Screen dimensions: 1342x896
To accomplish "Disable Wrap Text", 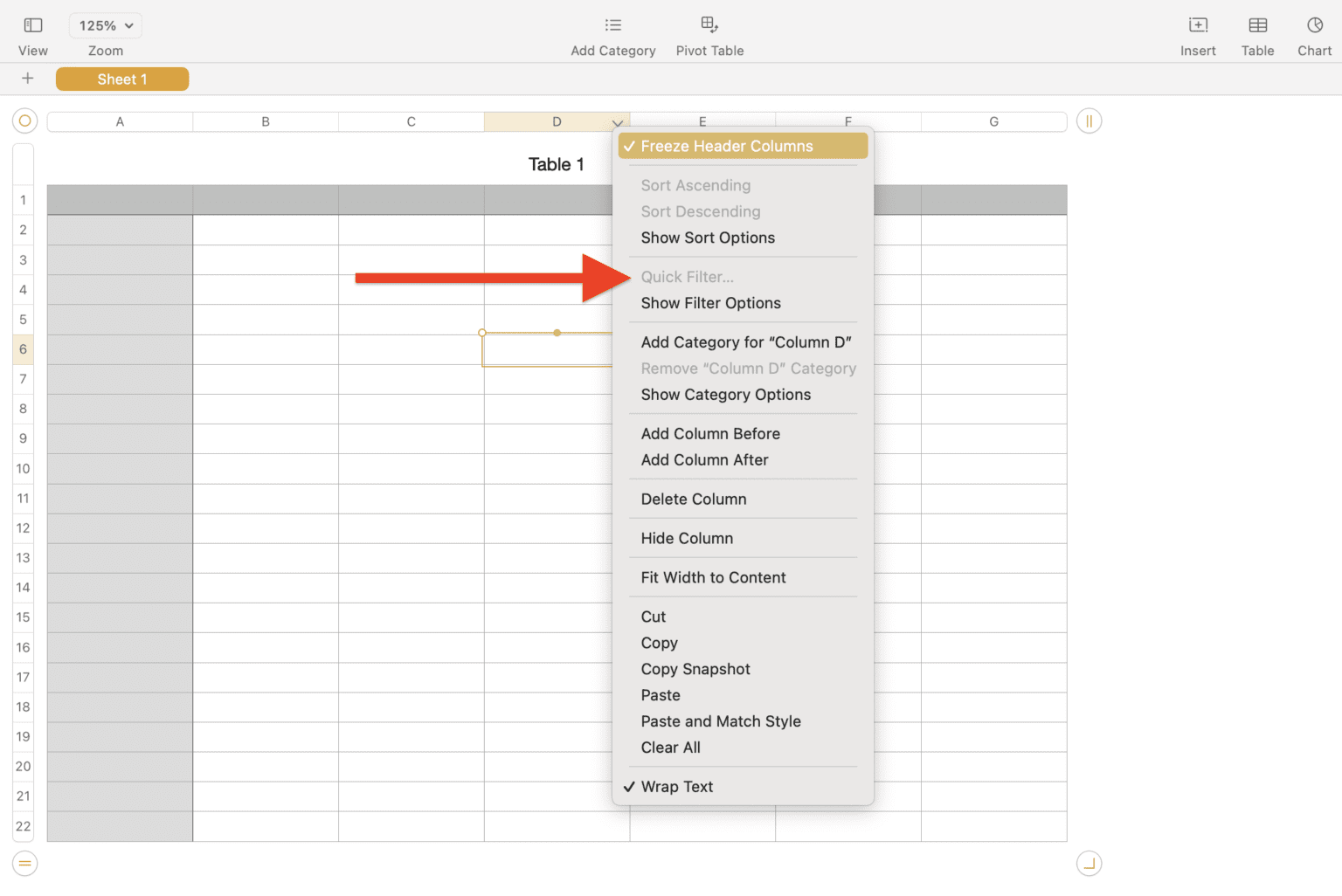I will tap(677, 786).
